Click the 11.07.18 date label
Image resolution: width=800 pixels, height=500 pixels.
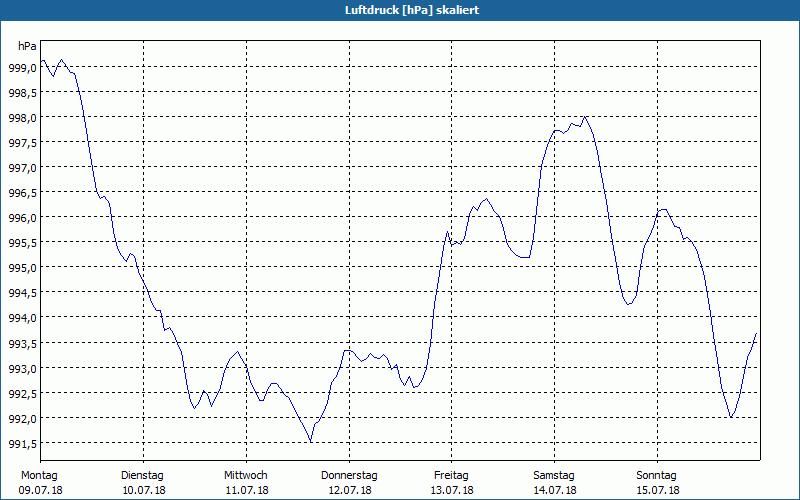pyautogui.click(x=247, y=490)
